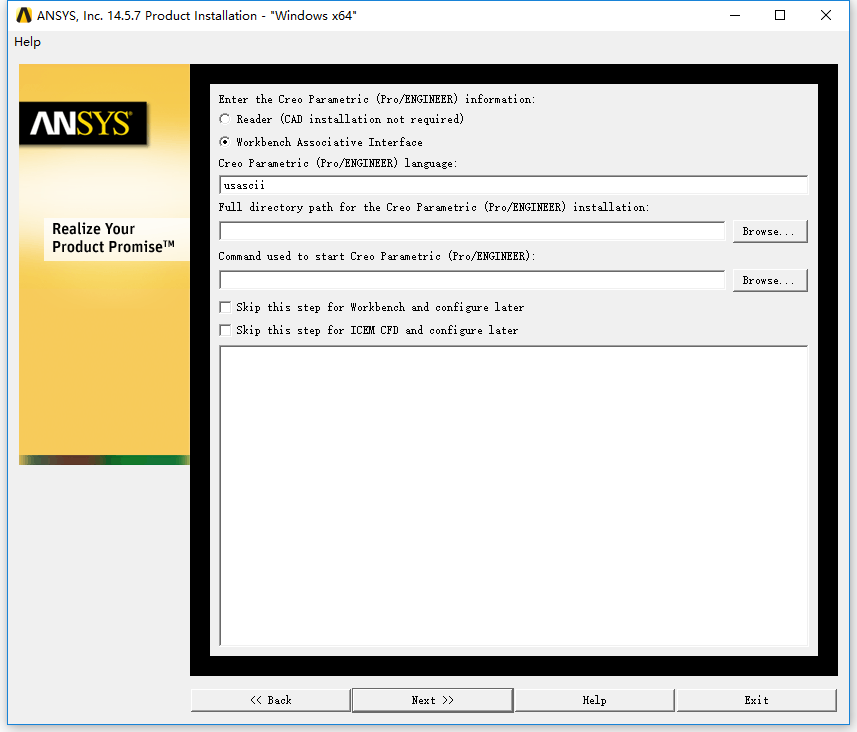Click Exit to quit the installer
This screenshot has width=857, height=732.
click(756, 700)
